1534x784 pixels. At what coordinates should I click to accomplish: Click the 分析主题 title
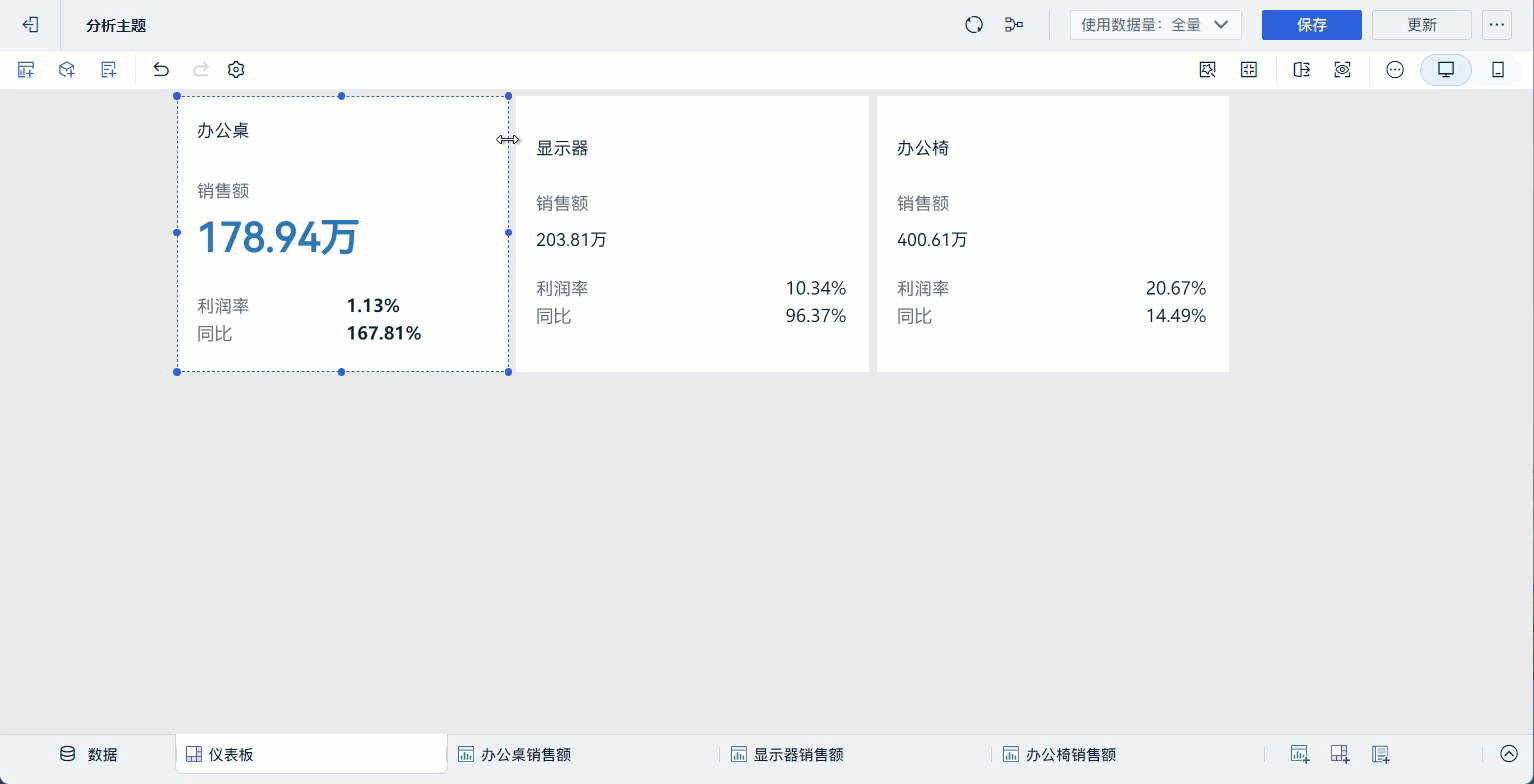(116, 25)
